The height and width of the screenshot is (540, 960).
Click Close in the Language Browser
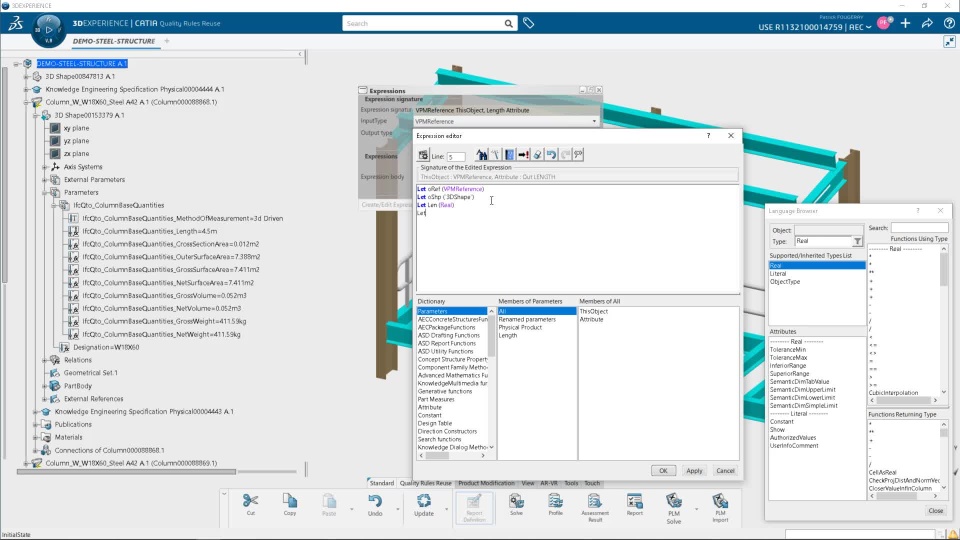point(936,510)
